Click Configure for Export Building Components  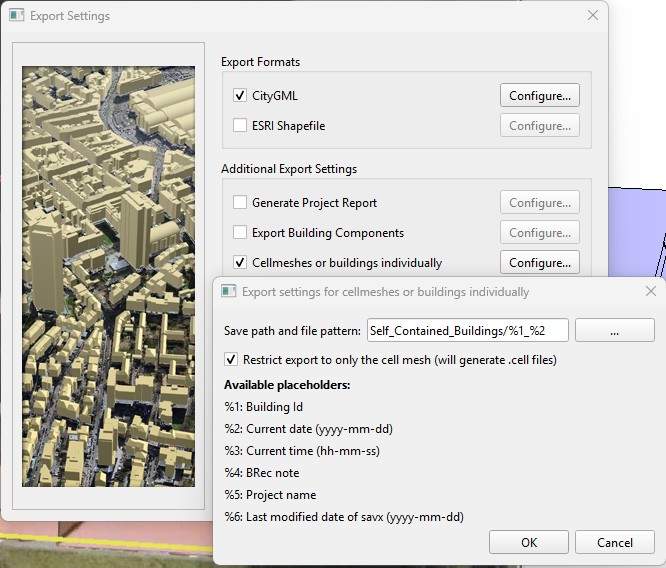pyautogui.click(x=539, y=232)
